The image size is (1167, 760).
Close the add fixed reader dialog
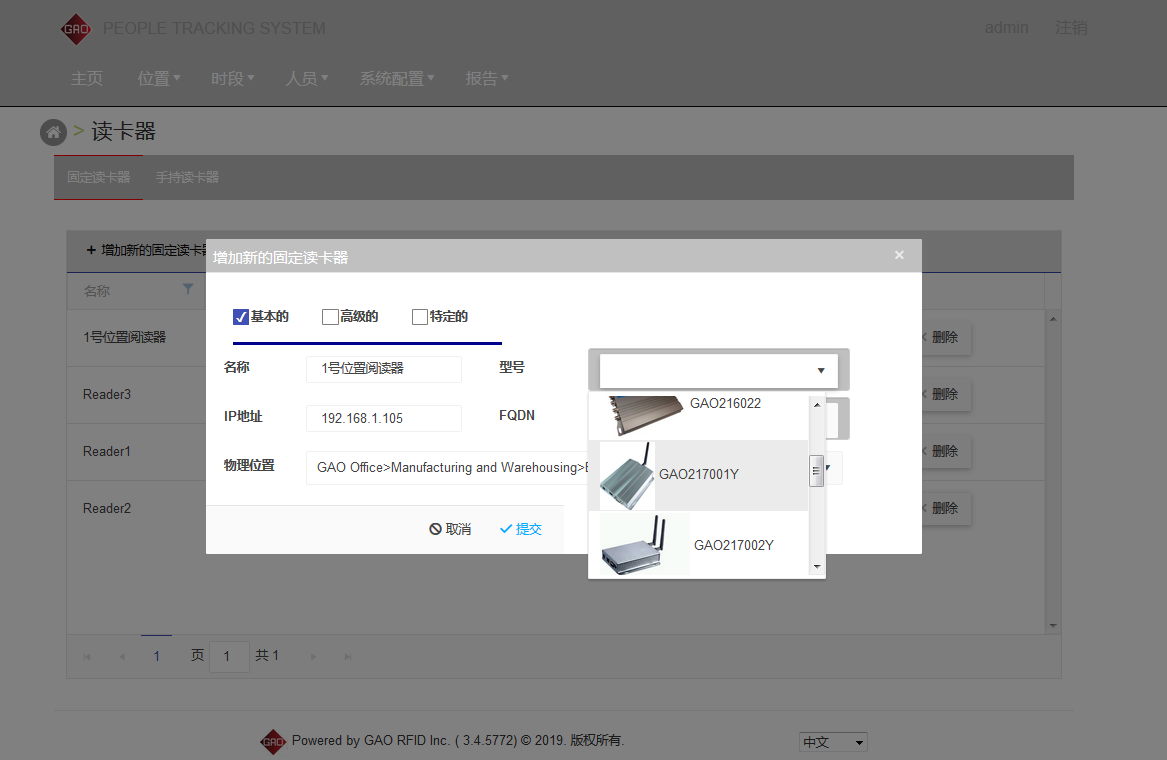pyautogui.click(x=899, y=255)
